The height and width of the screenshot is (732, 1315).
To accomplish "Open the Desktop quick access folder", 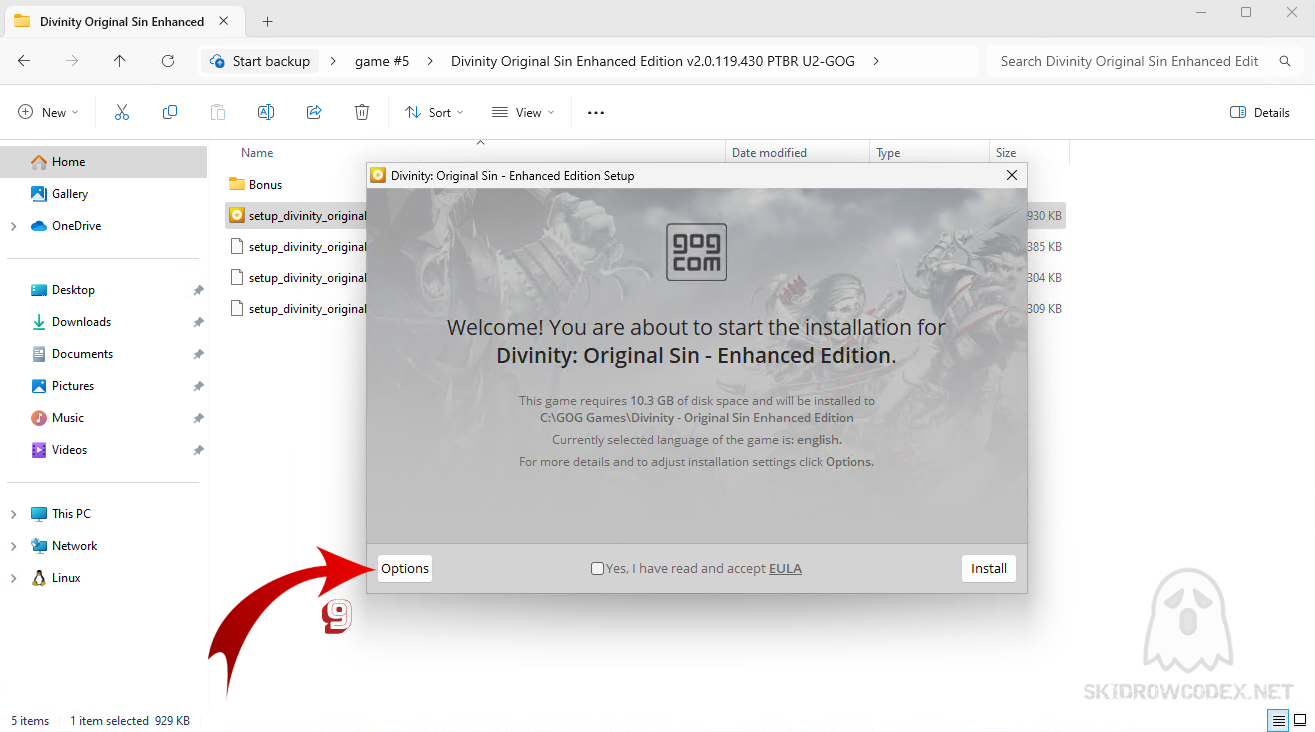I will [x=73, y=289].
